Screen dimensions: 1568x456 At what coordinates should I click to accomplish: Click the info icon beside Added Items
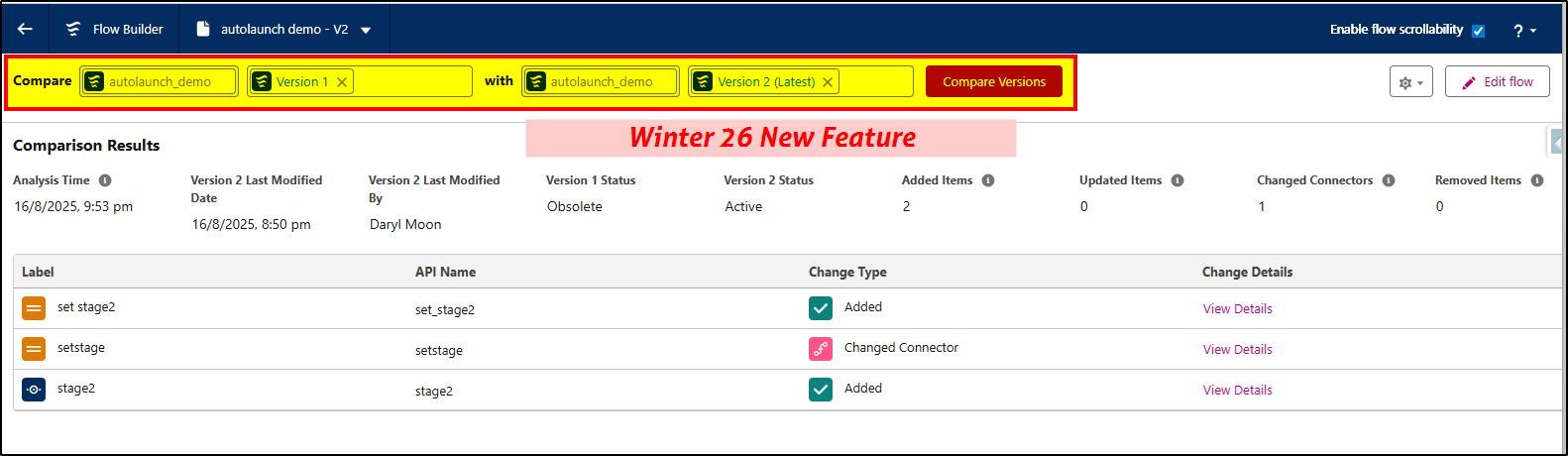coord(988,180)
